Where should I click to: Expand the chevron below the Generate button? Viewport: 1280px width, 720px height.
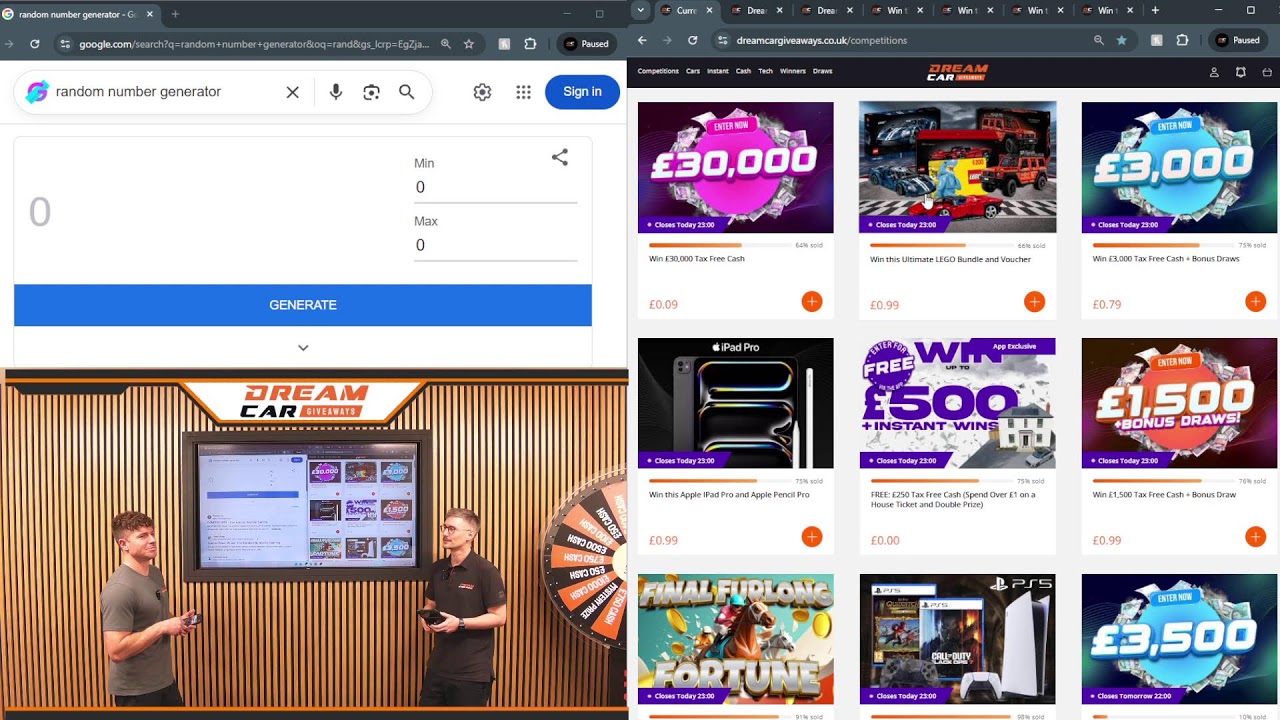click(x=303, y=348)
